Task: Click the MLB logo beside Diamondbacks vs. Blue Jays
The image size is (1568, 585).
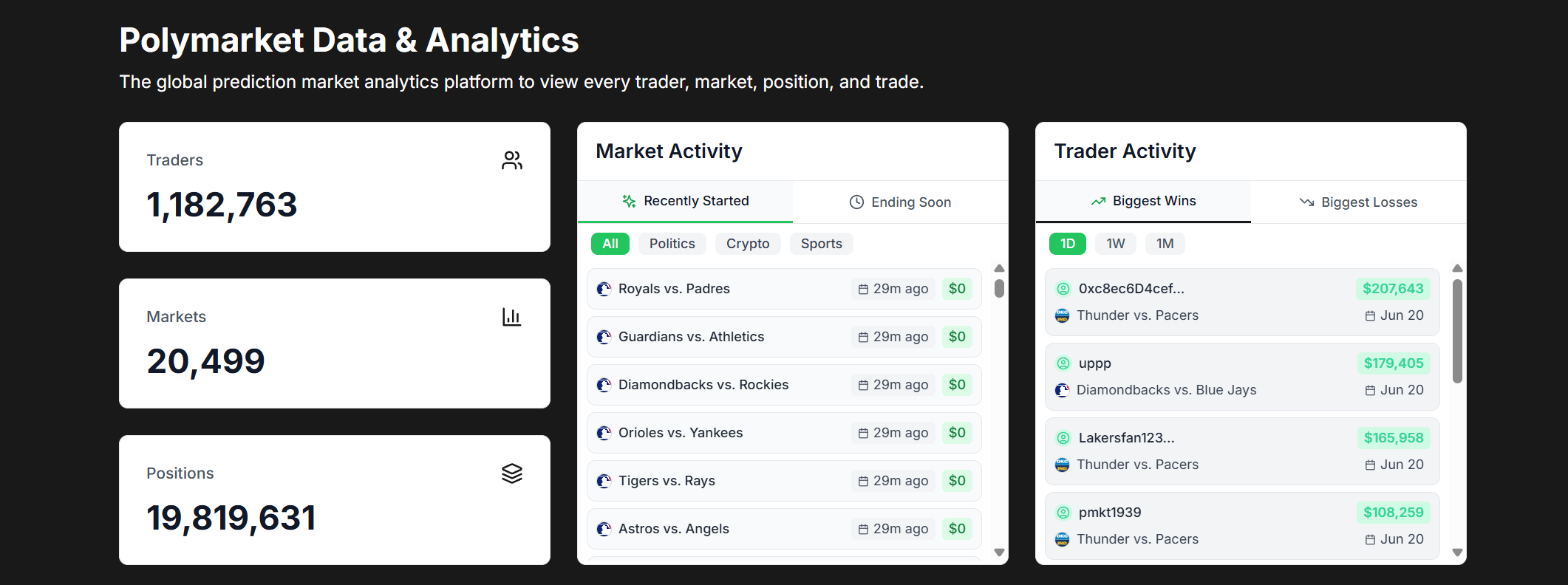Action: click(1063, 390)
